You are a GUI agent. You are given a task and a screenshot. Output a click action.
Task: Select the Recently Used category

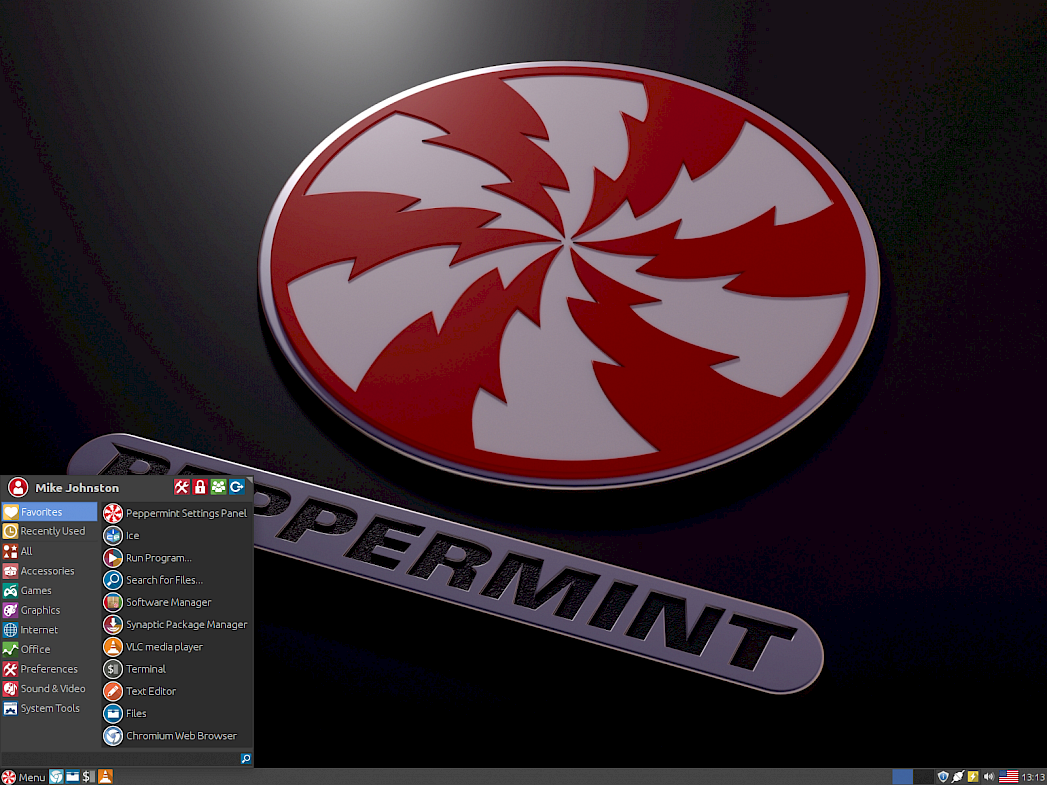pos(49,531)
